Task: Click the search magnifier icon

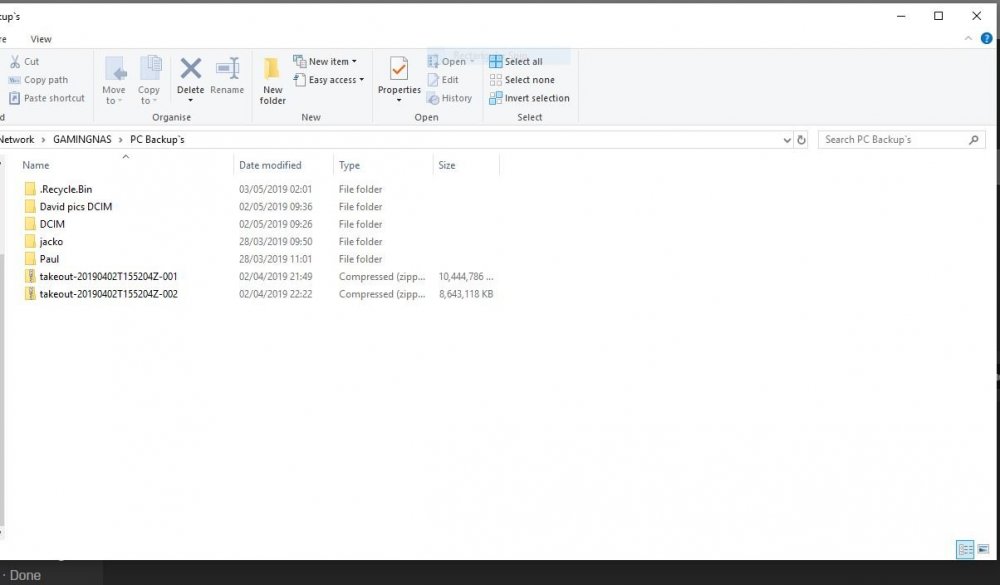Action: pyautogui.click(x=973, y=140)
